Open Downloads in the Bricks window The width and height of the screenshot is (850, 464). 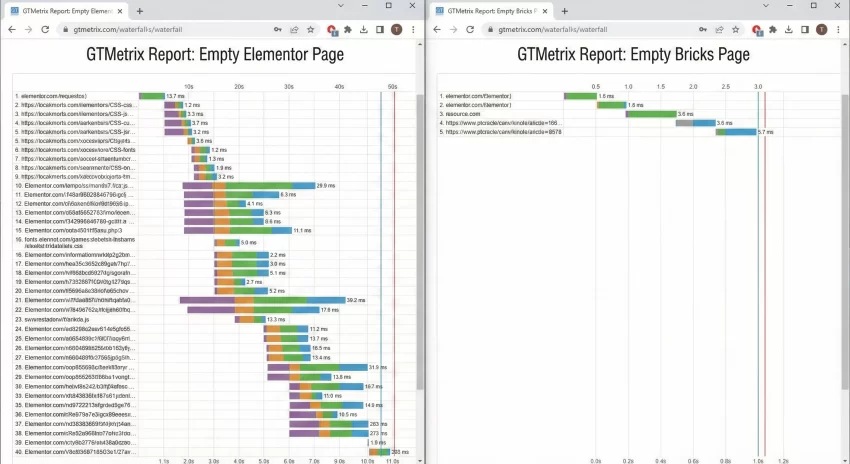(789, 29)
